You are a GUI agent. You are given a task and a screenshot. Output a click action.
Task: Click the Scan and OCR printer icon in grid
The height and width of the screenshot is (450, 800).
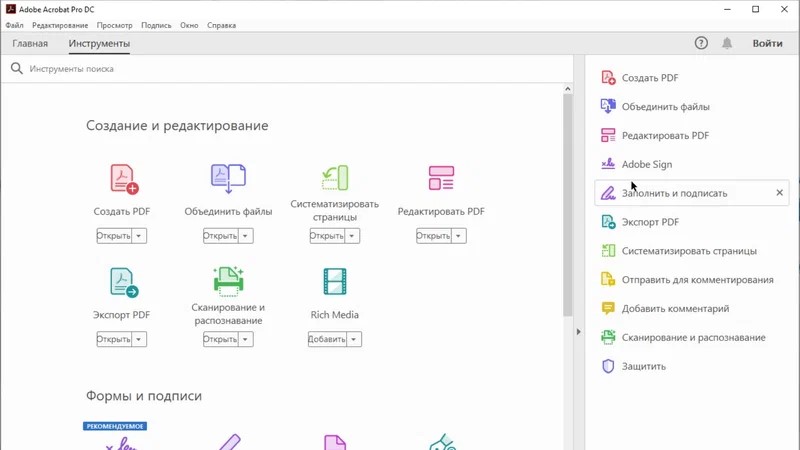(x=228, y=281)
